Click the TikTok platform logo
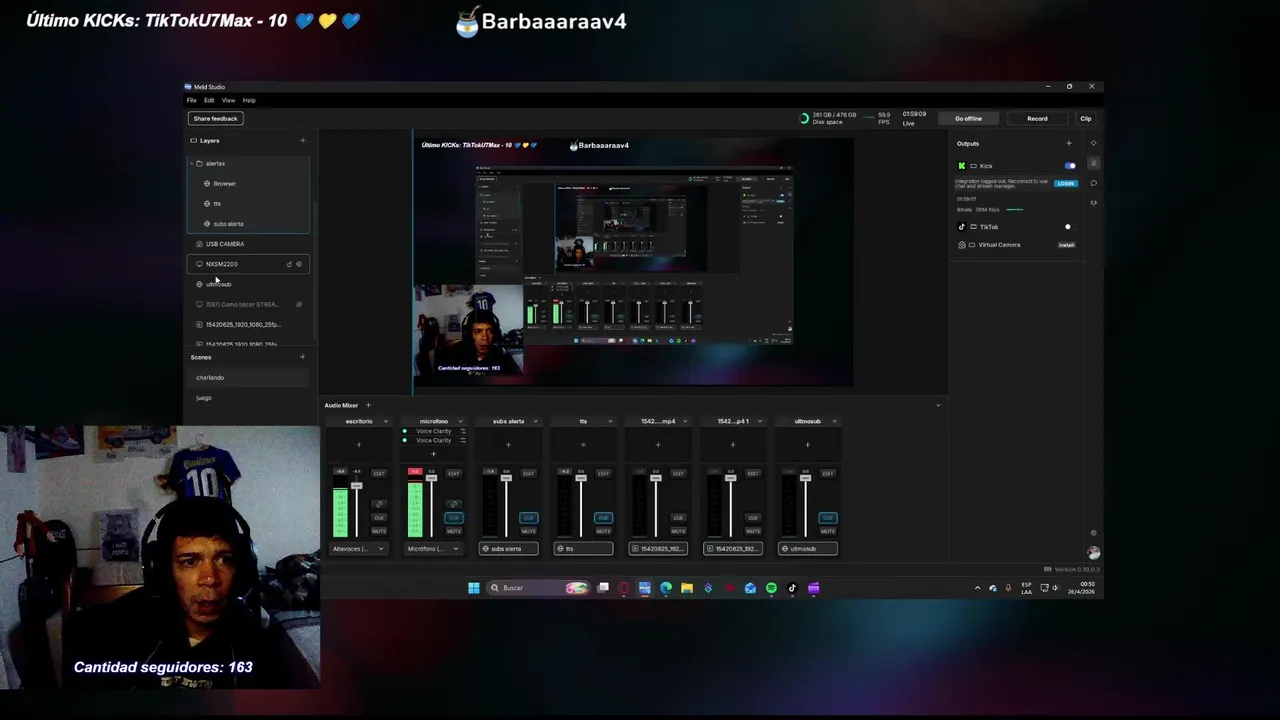Screen dimensions: 1280x720 pos(962,227)
